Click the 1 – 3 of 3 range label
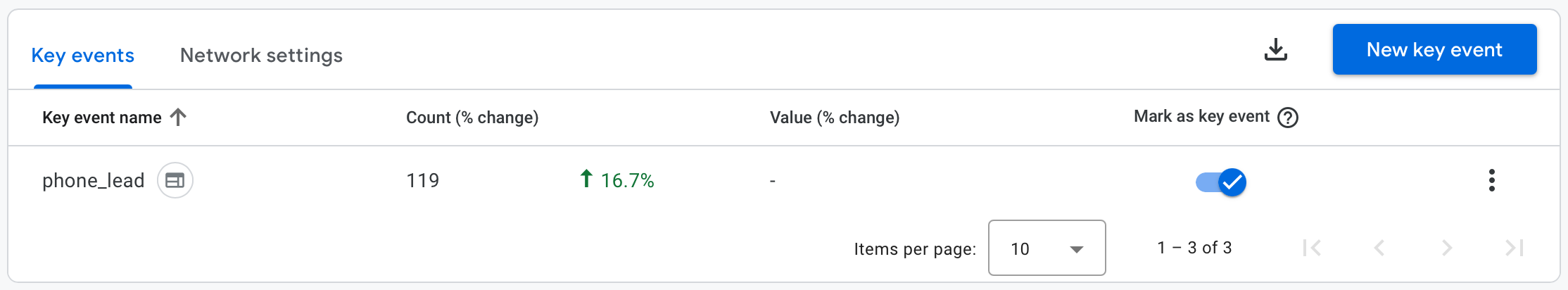 [x=1194, y=248]
